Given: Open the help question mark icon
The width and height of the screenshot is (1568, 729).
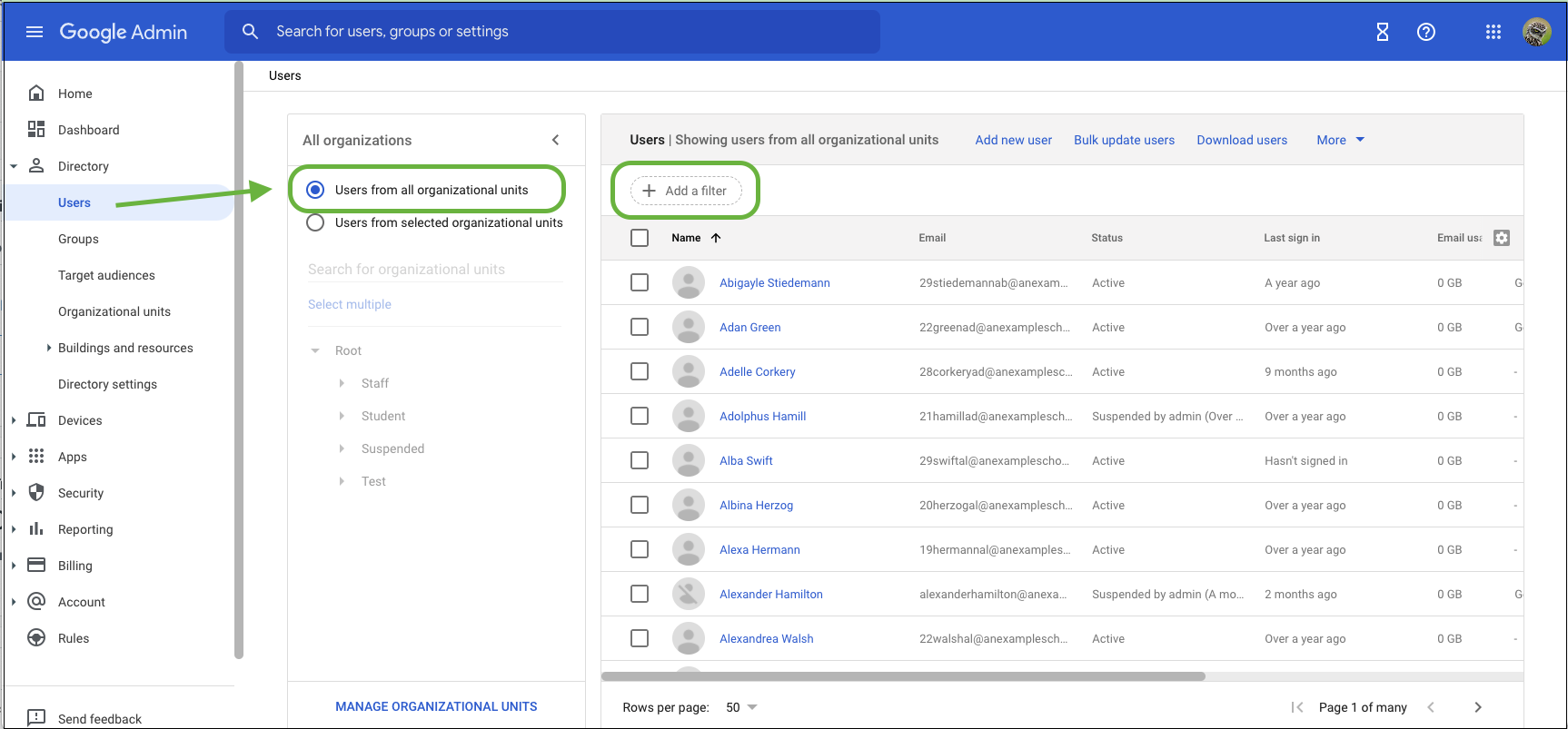Looking at the screenshot, I should [1426, 32].
